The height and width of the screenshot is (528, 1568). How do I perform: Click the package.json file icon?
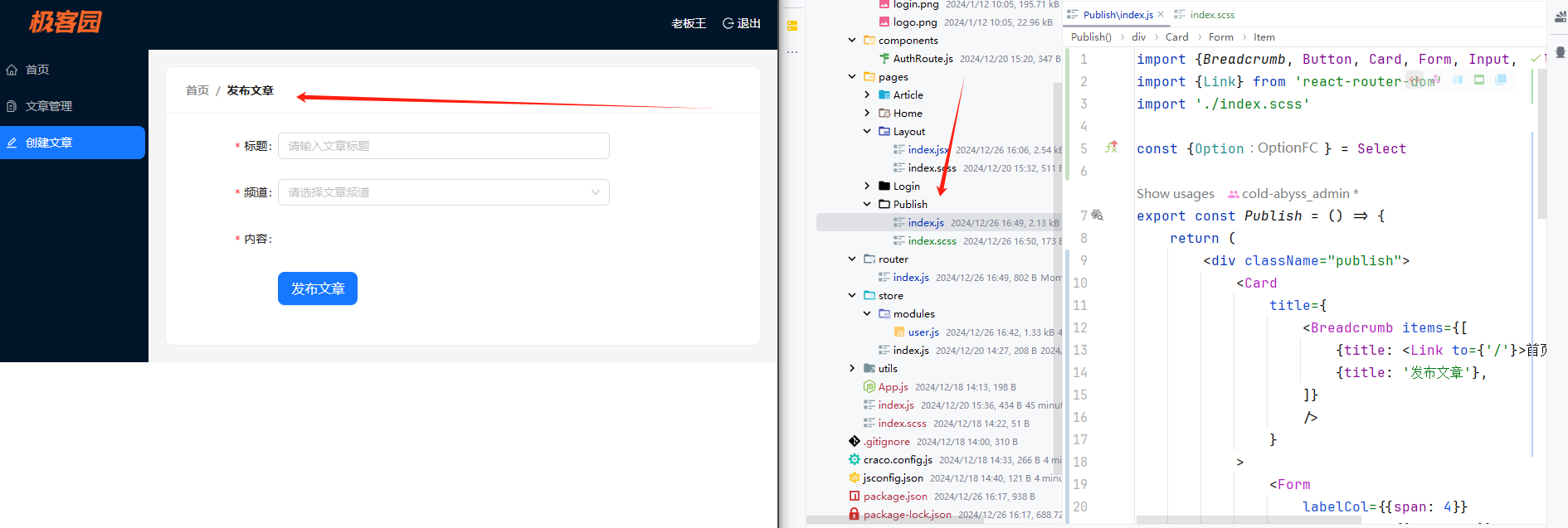(x=855, y=497)
